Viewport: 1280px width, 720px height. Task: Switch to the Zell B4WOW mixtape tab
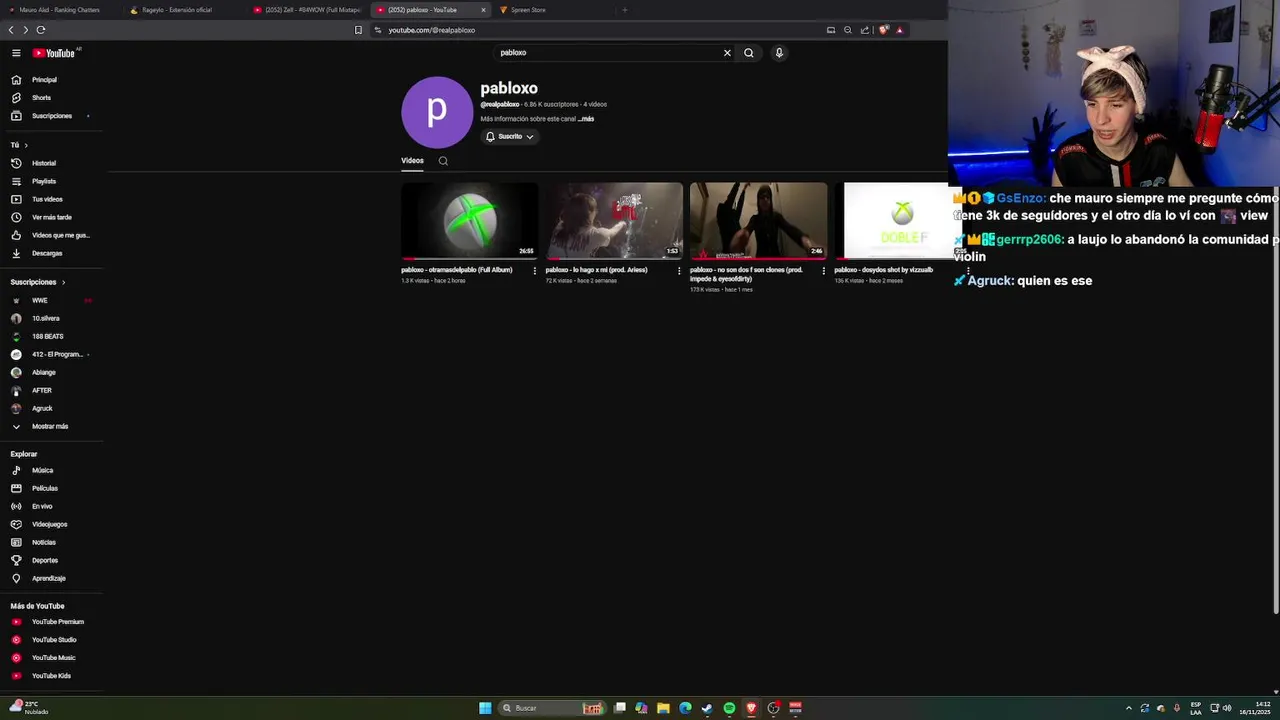[x=307, y=10]
